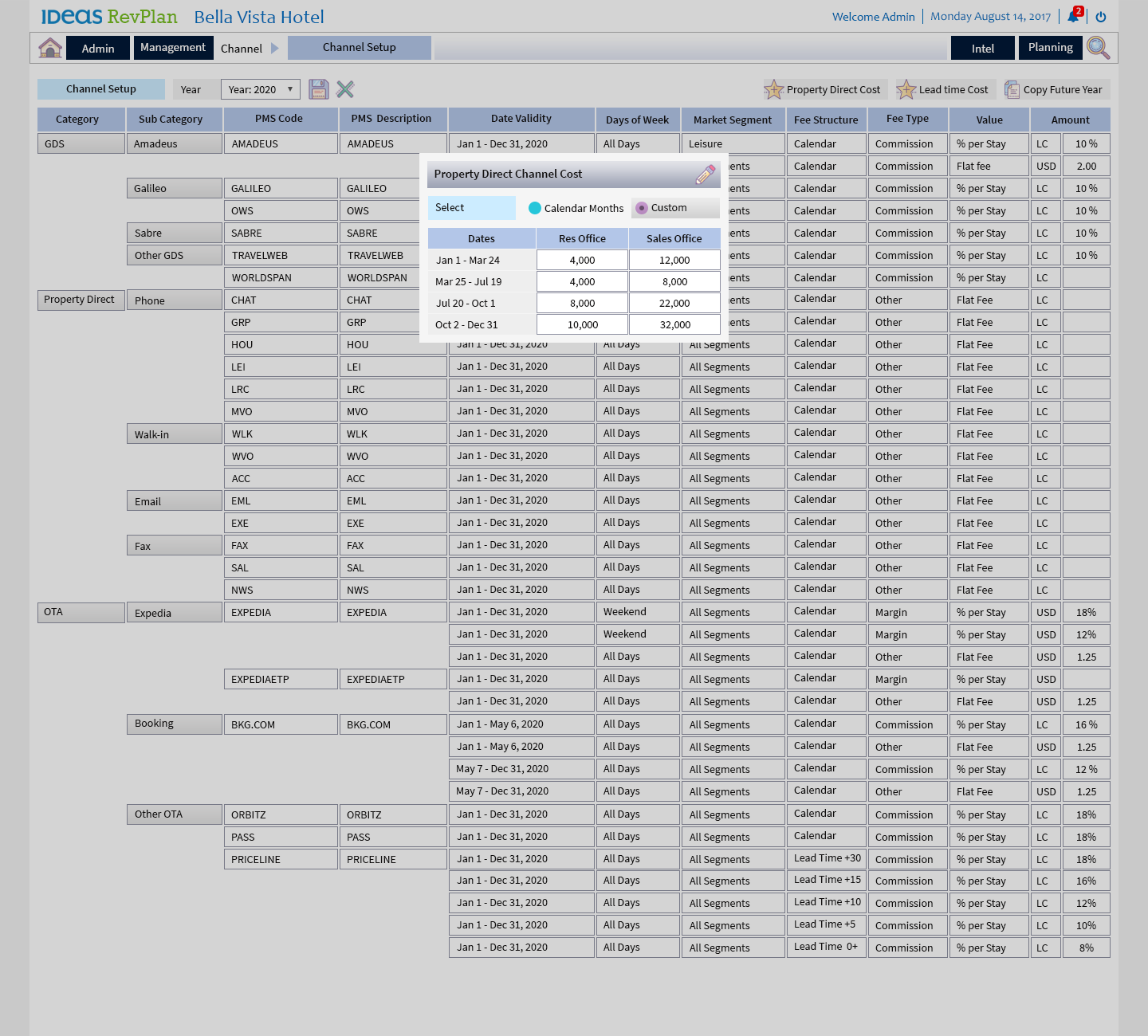Click the Lead time Cost button
The width and height of the screenshot is (1148, 1036).
(942, 89)
